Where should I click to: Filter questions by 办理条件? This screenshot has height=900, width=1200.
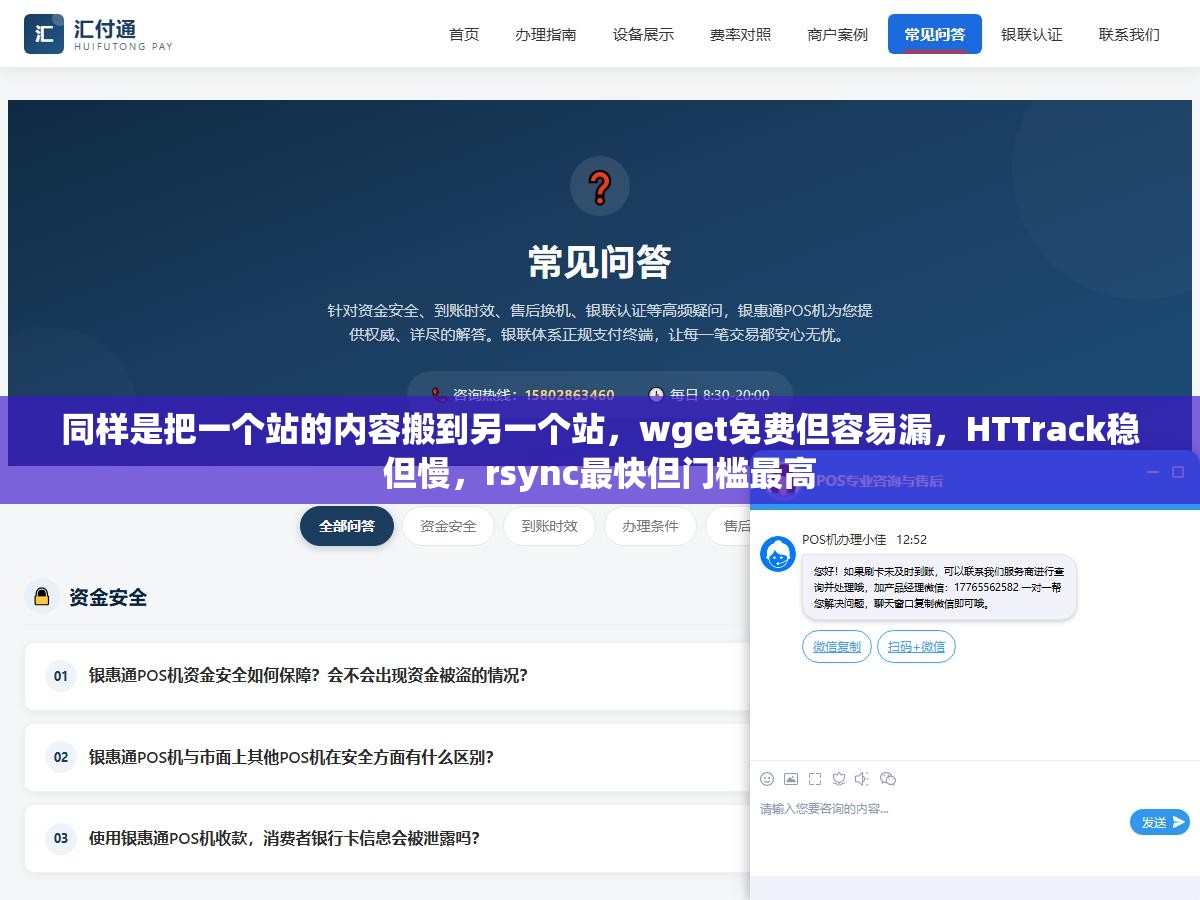[x=650, y=526]
